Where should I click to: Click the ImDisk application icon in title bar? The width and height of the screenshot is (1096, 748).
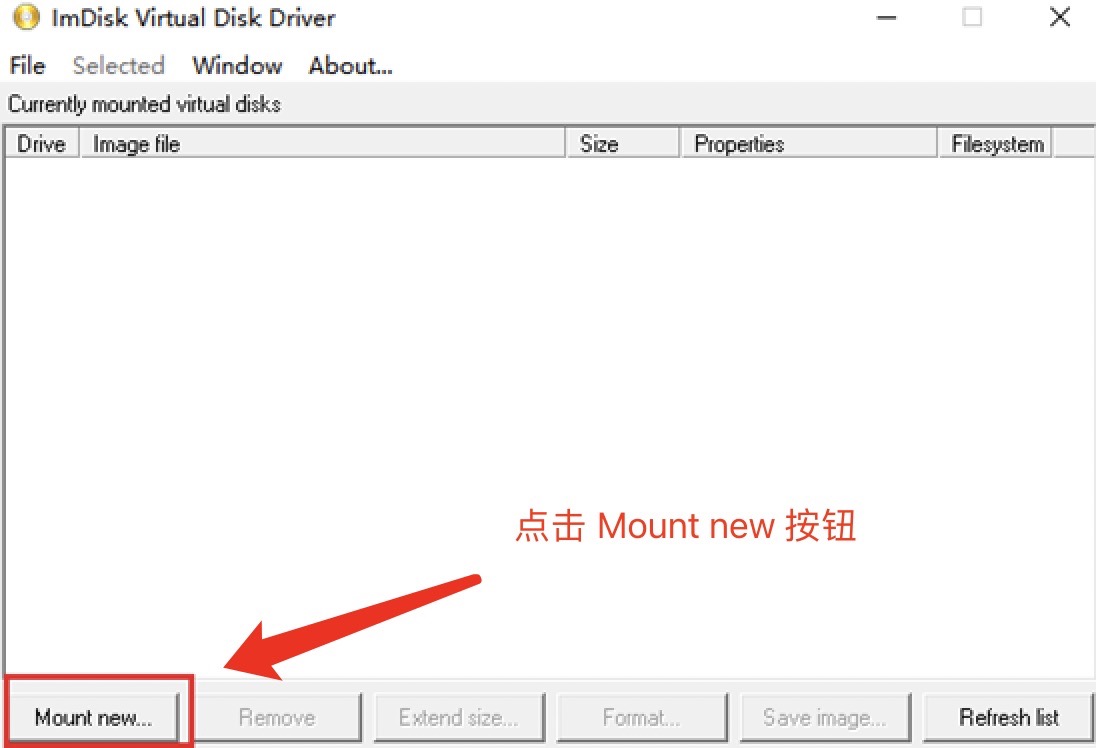(x=27, y=17)
